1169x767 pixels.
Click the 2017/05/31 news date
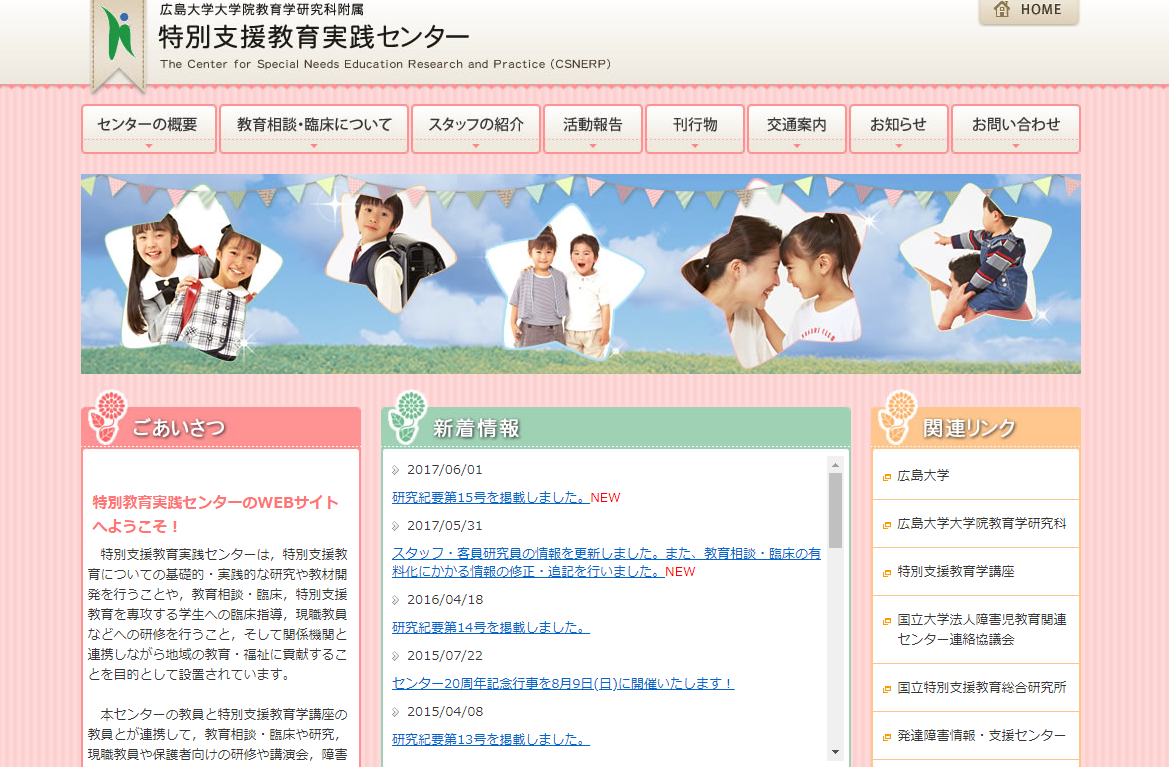[x=445, y=525]
